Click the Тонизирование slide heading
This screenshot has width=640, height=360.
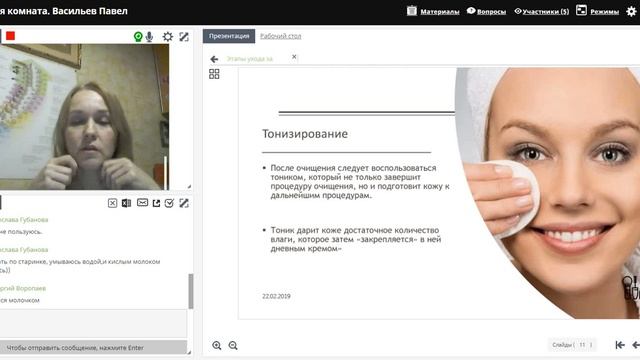click(305, 134)
